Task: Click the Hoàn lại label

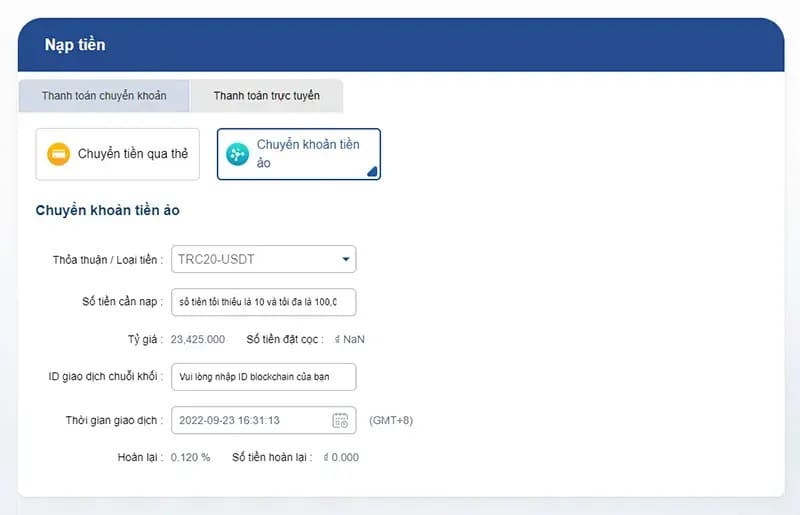Action: (x=140, y=457)
